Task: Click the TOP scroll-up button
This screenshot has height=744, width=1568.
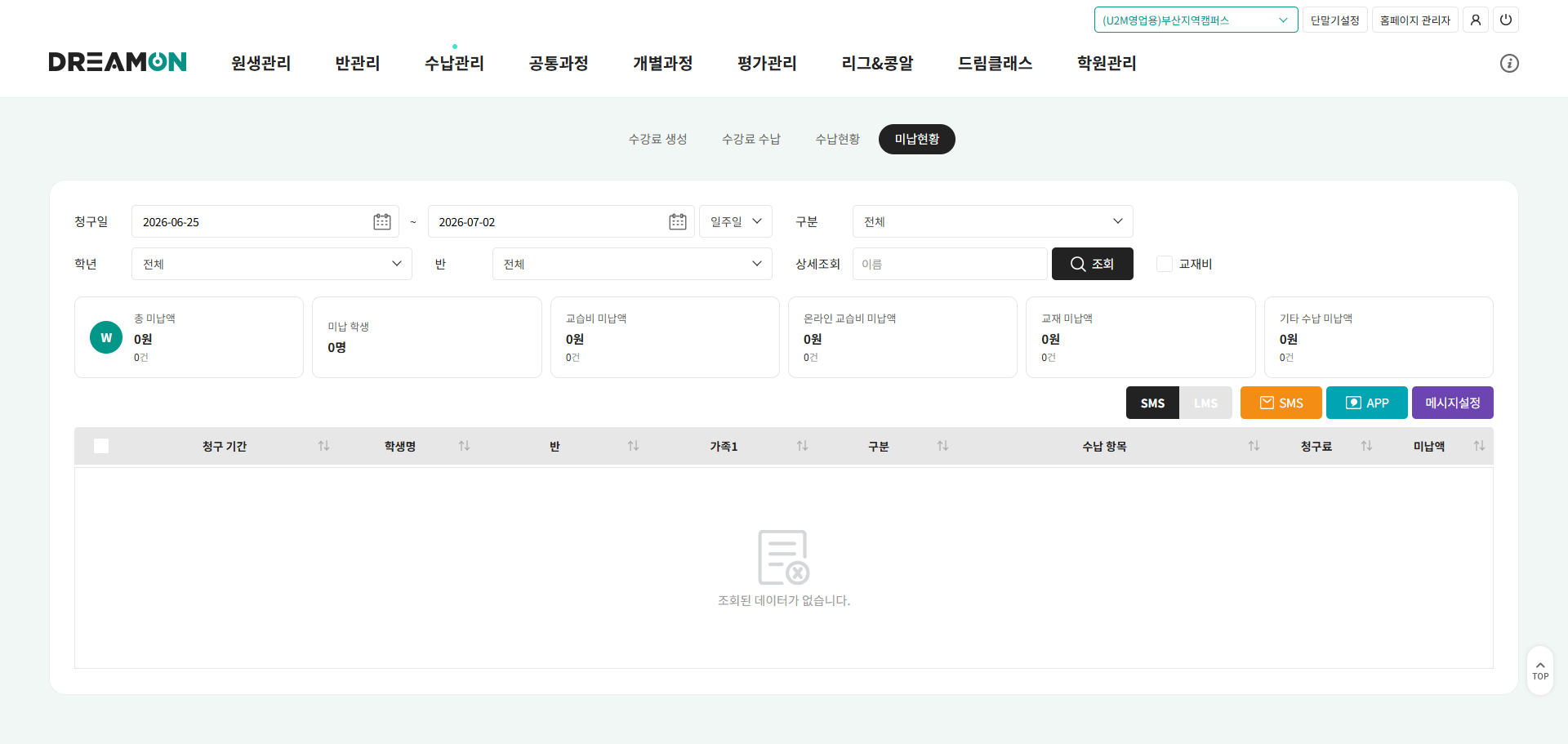Action: pos(1540,670)
